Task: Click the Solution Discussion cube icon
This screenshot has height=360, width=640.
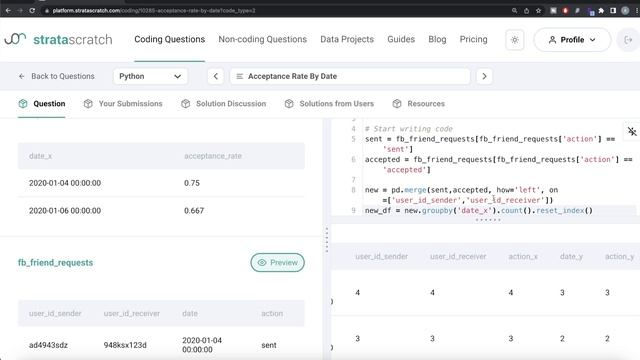Action: 185,104
